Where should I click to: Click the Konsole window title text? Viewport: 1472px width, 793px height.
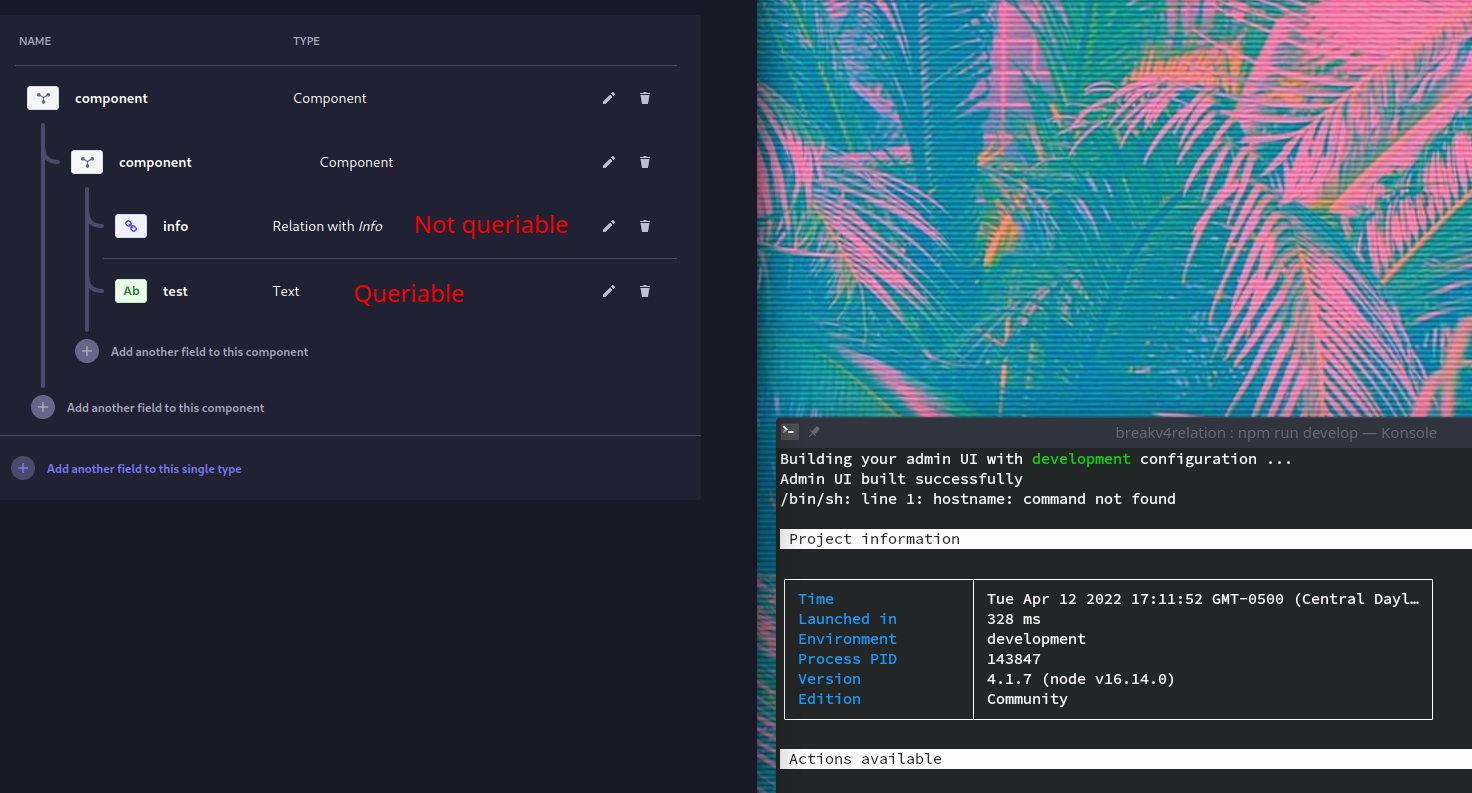tap(1276, 433)
